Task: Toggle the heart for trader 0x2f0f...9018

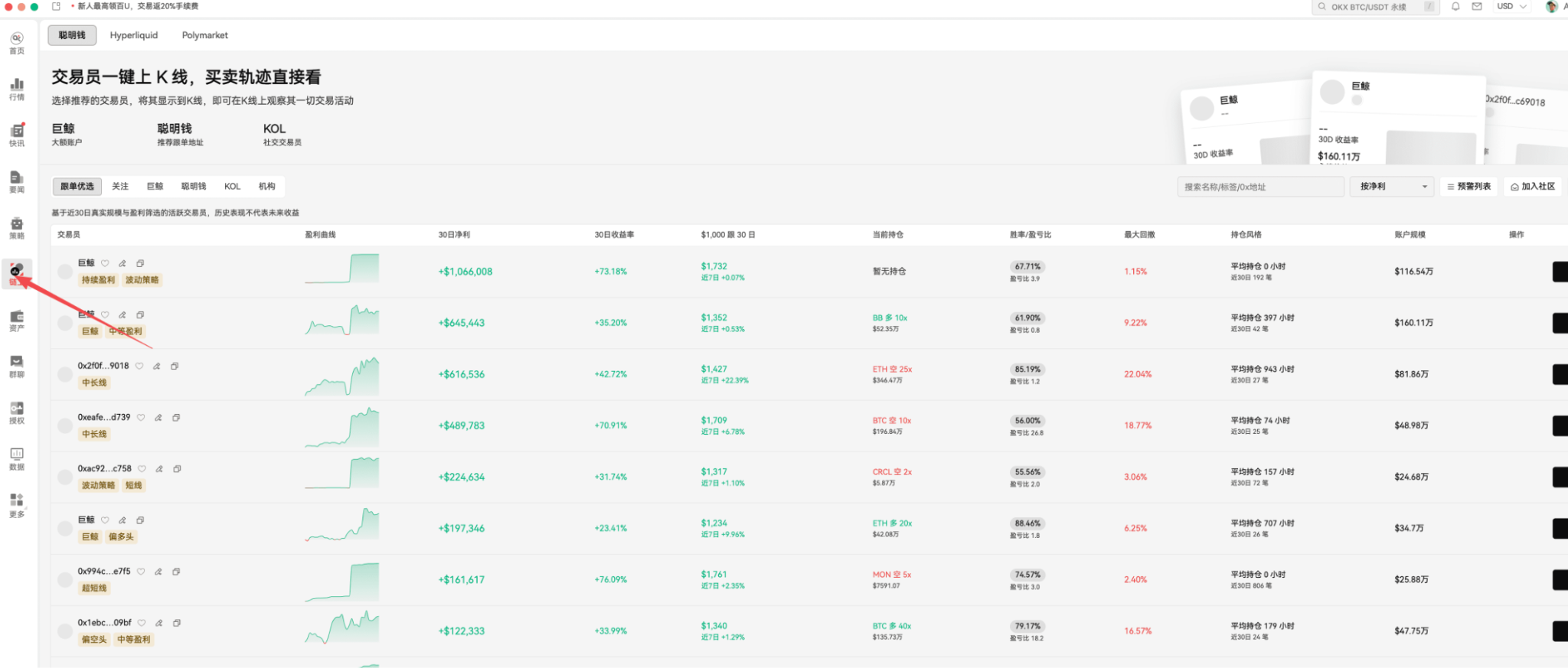Action: coord(139,366)
